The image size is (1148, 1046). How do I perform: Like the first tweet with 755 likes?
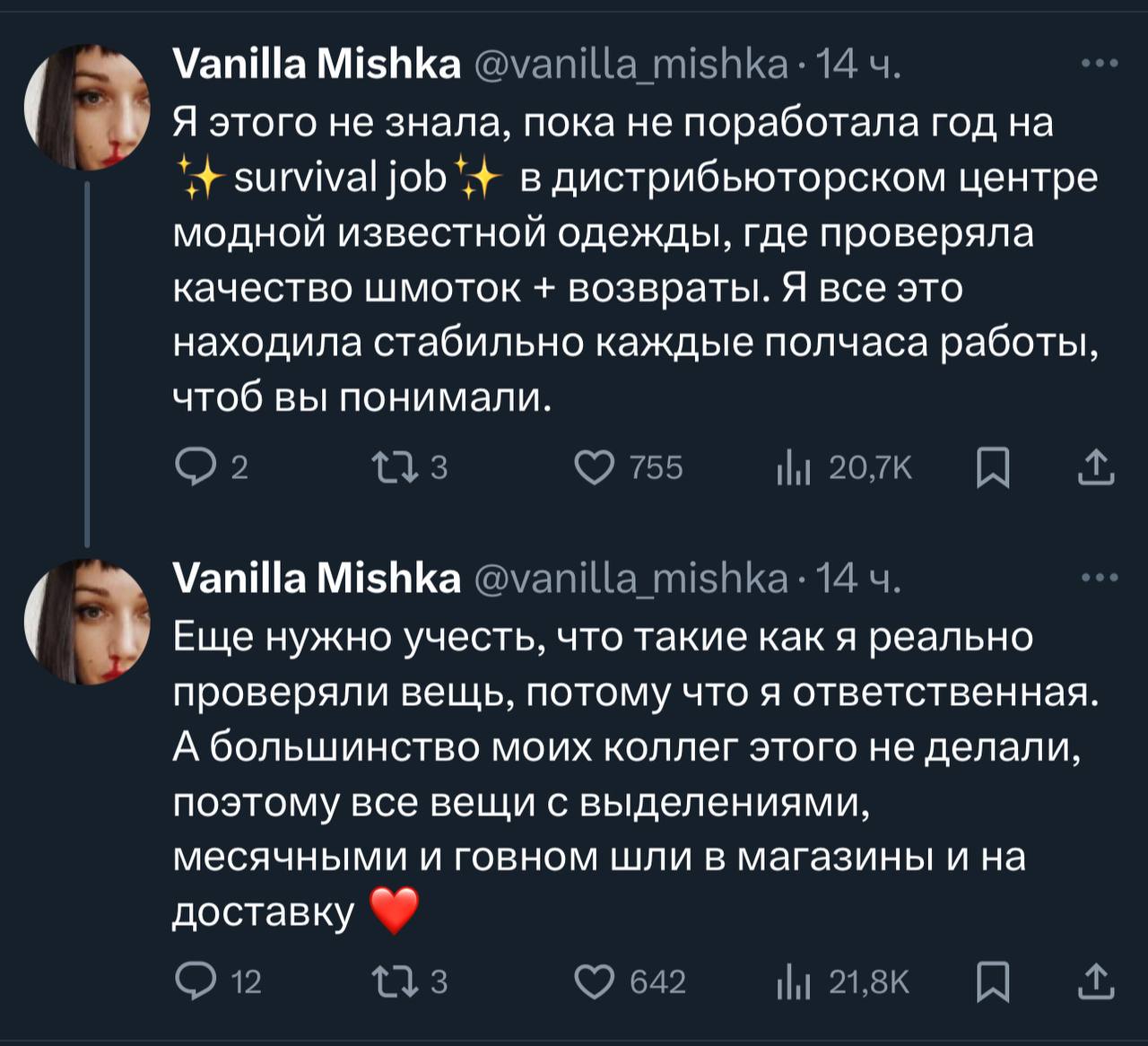pos(594,467)
